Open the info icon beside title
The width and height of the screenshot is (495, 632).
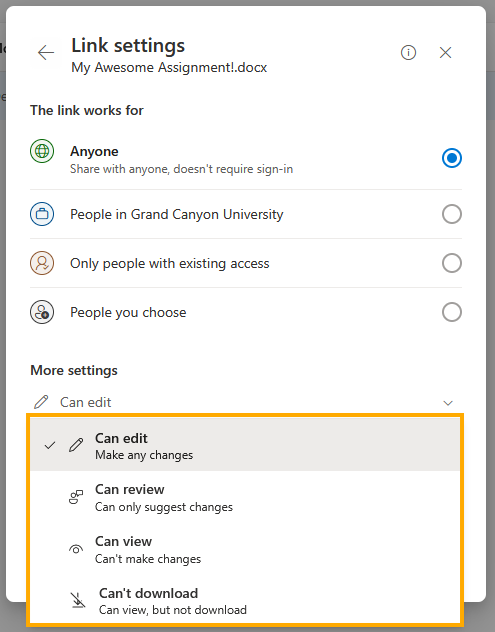tap(408, 52)
